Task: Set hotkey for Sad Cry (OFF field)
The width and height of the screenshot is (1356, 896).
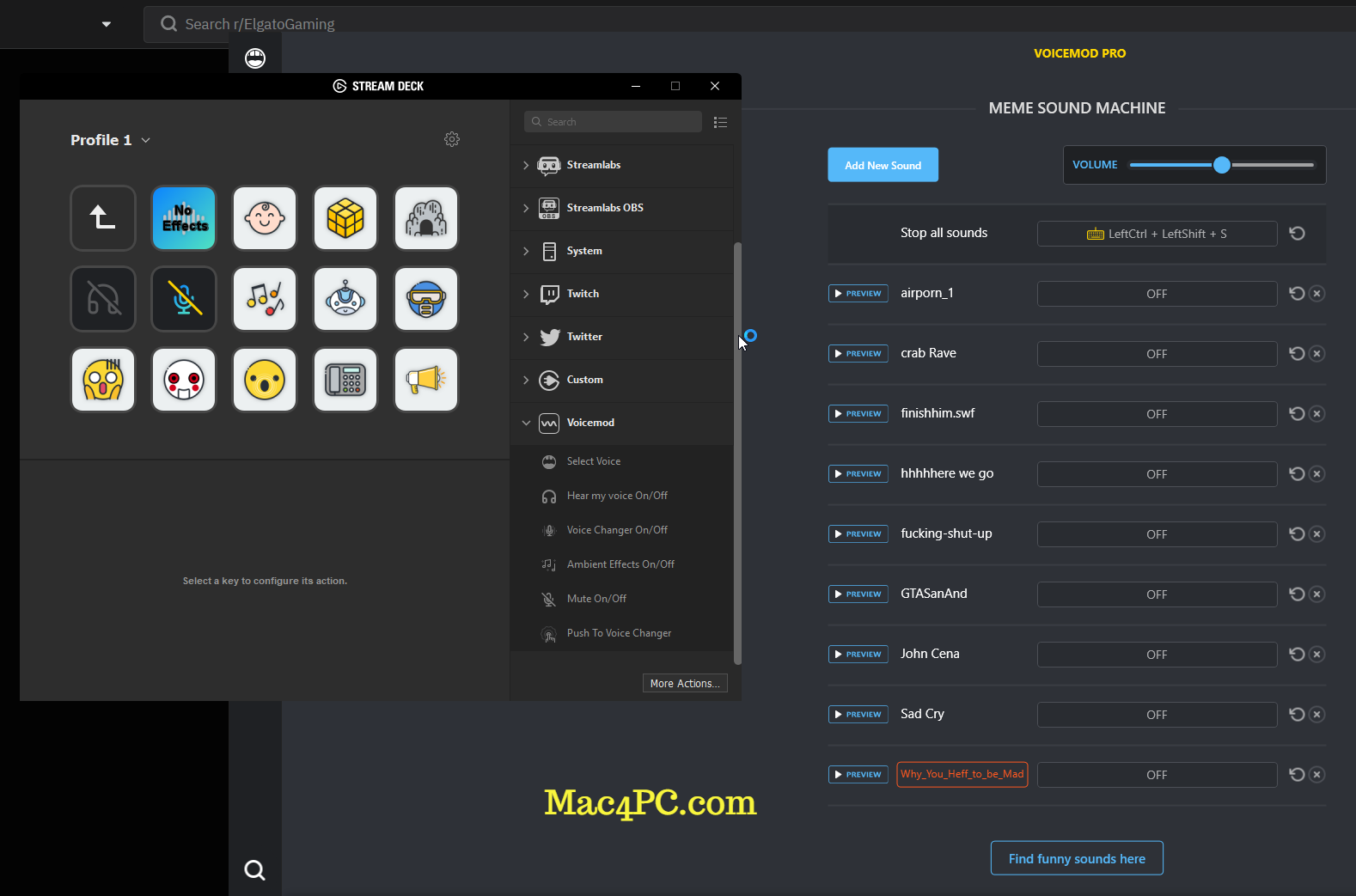Action: click(1157, 715)
